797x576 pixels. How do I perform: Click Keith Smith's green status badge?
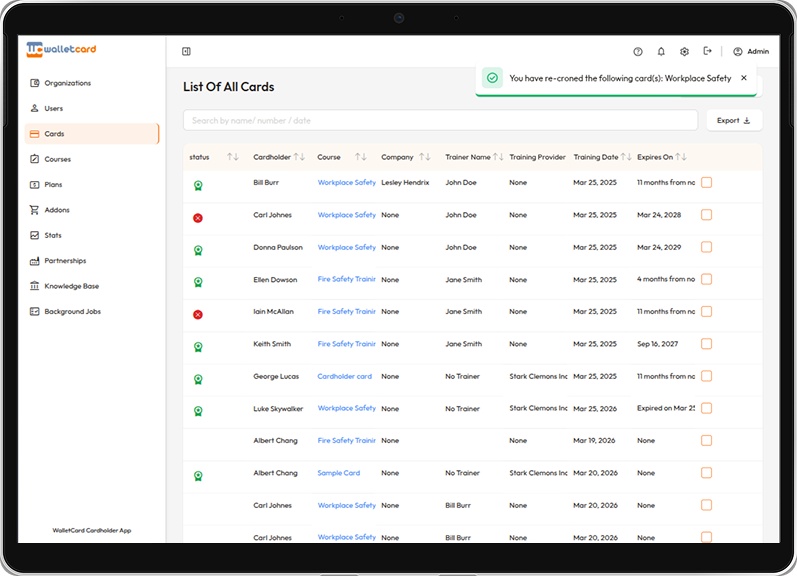click(x=198, y=347)
